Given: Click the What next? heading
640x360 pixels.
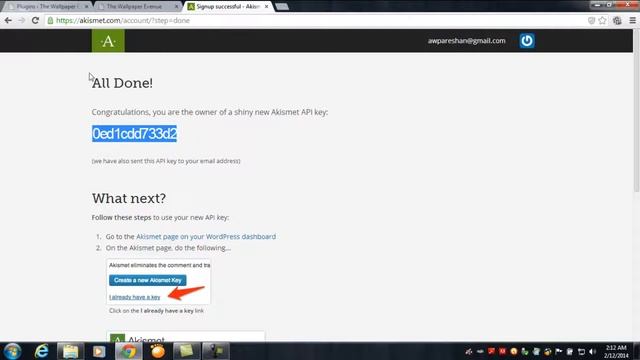Looking at the screenshot, I should 129,198.
